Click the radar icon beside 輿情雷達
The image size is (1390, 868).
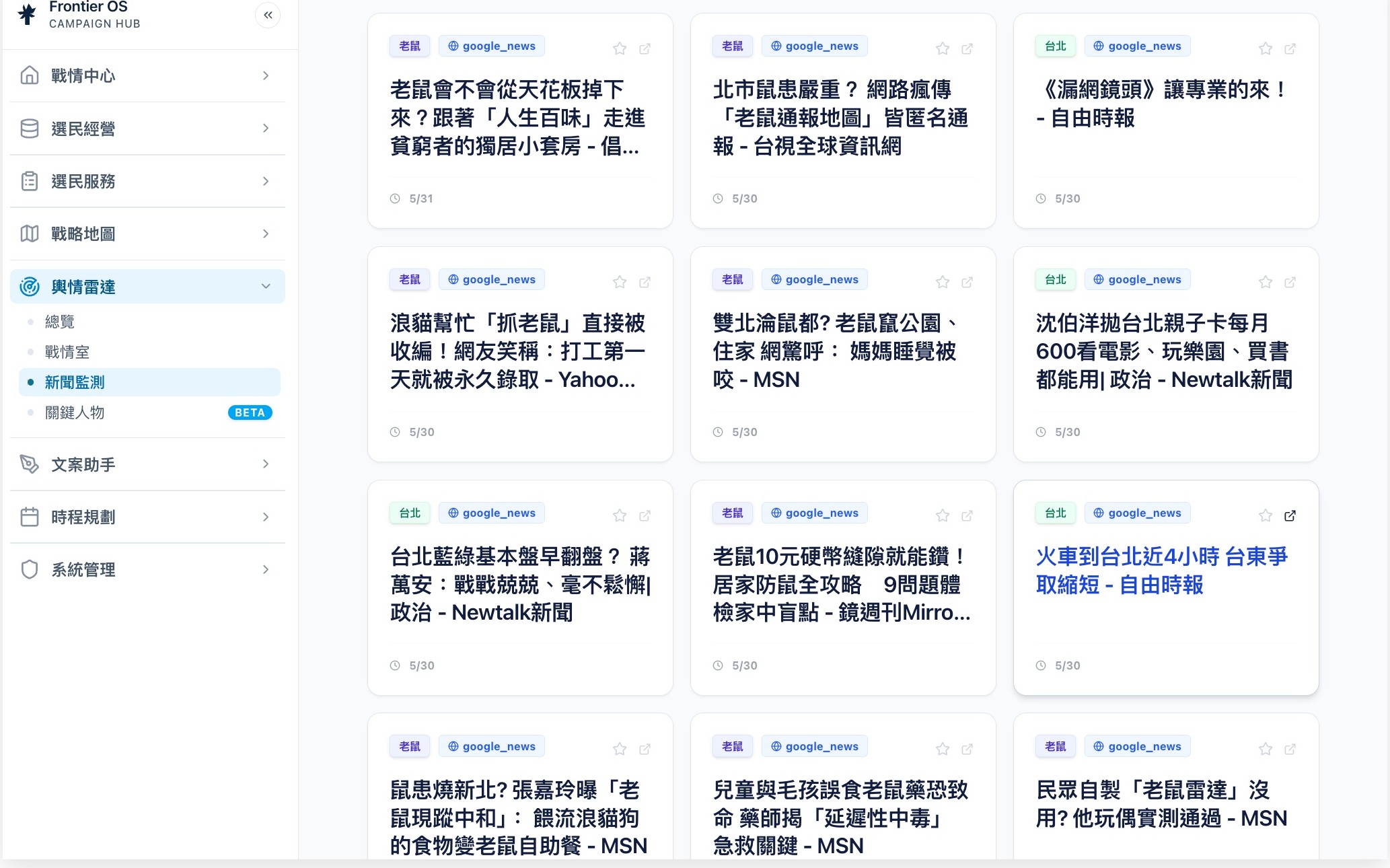[30, 287]
